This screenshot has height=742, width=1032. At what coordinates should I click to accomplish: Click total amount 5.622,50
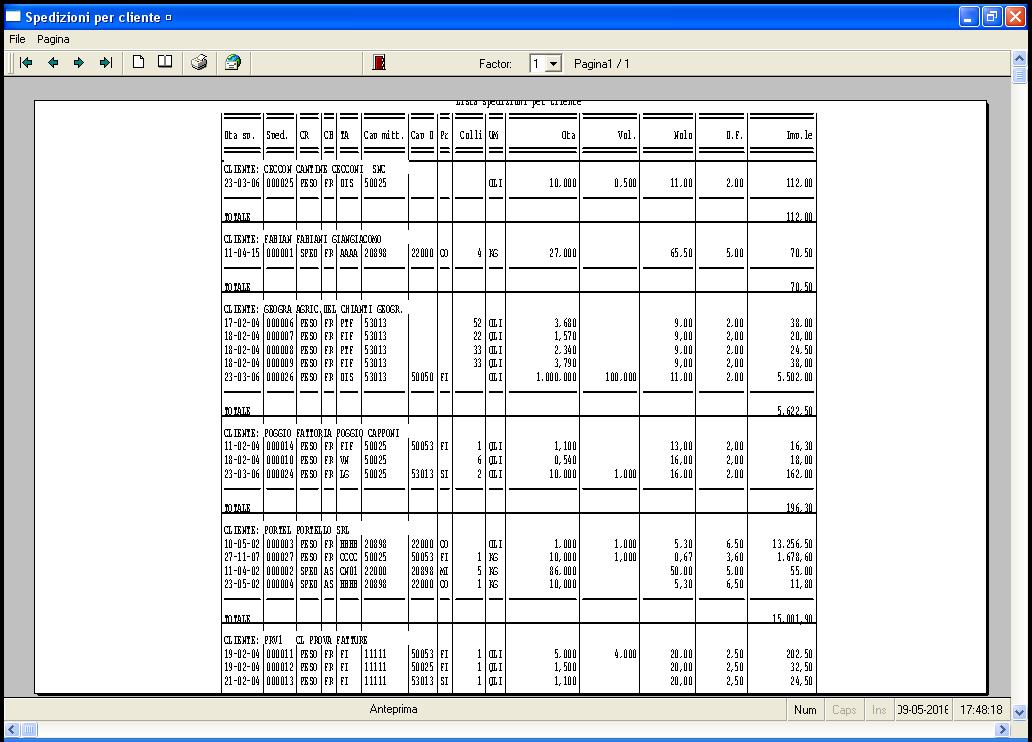click(x=794, y=411)
